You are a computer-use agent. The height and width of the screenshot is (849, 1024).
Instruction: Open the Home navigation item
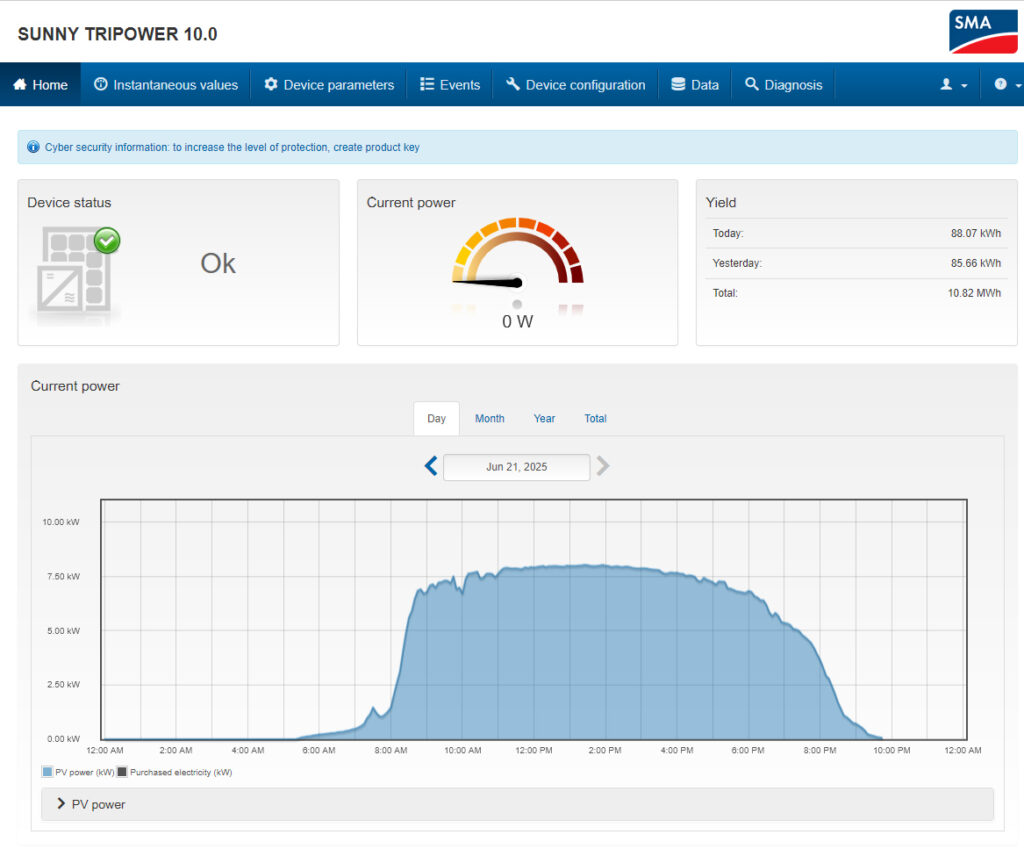click(x=40, y=85)
